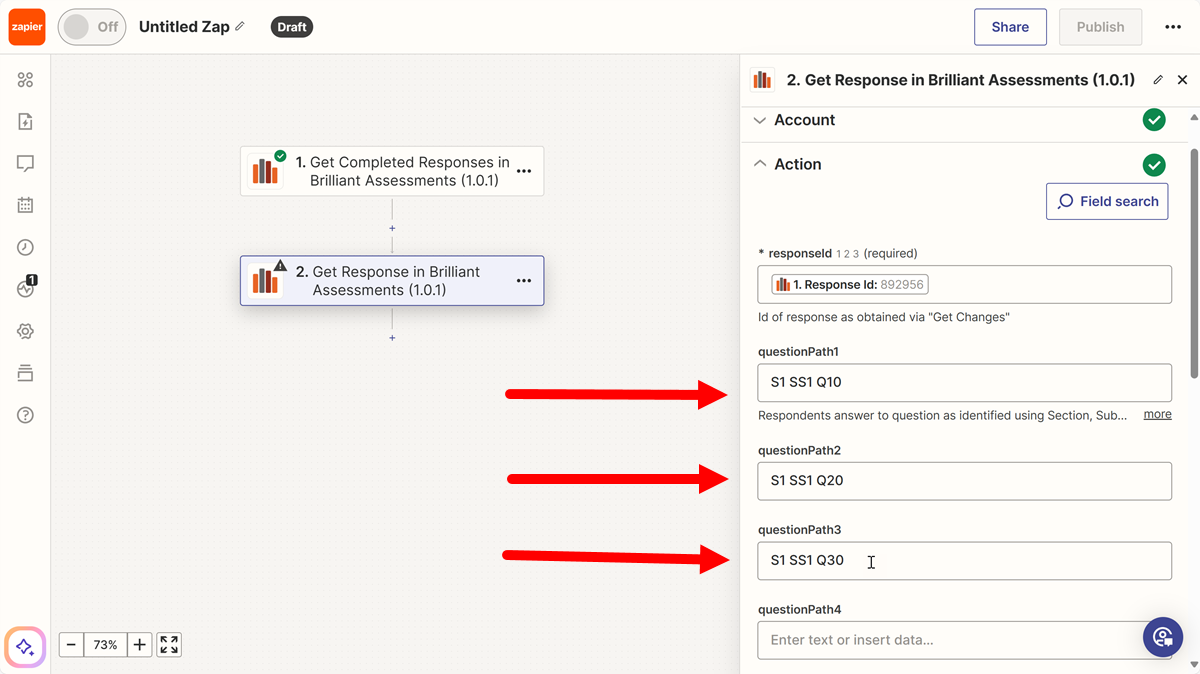Open the Zap history icon with notification badge

26,288
